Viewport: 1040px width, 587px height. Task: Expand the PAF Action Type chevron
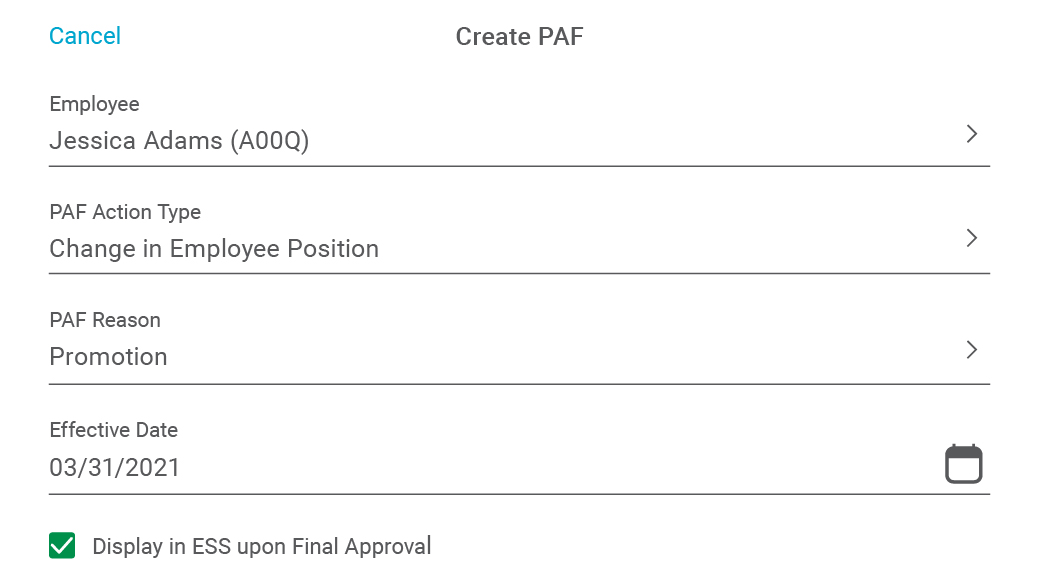coord(972,238)
